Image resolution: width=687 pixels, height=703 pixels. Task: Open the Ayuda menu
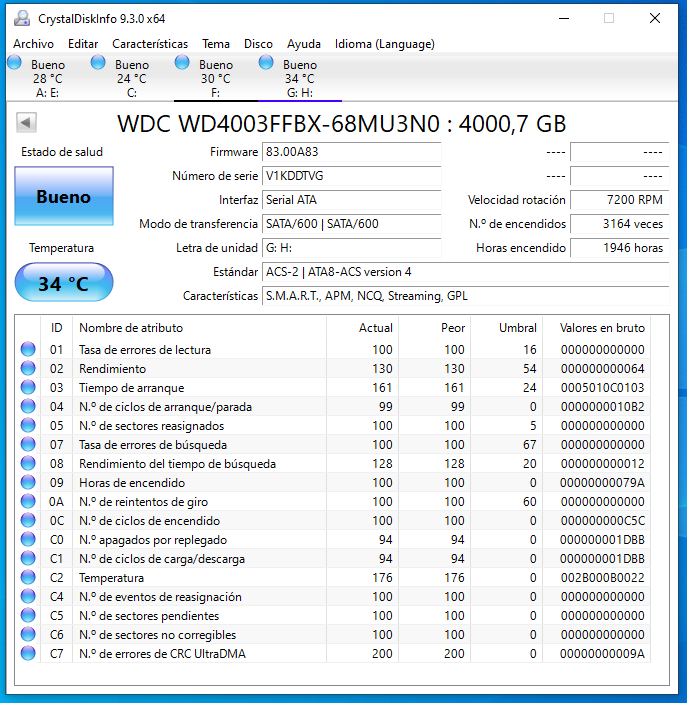click(x=304, y=44)
